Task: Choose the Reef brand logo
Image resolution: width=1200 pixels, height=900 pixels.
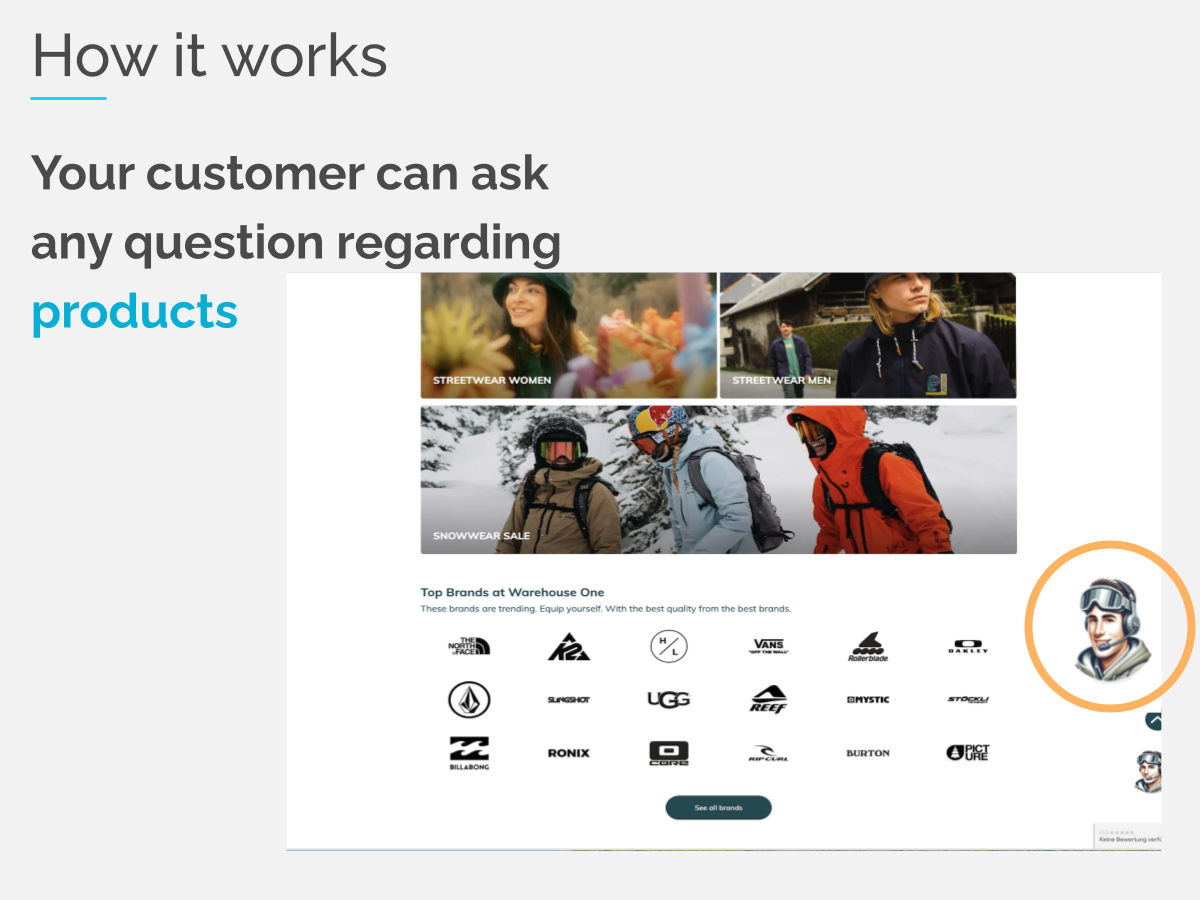Action: click(x=768, y=699)
